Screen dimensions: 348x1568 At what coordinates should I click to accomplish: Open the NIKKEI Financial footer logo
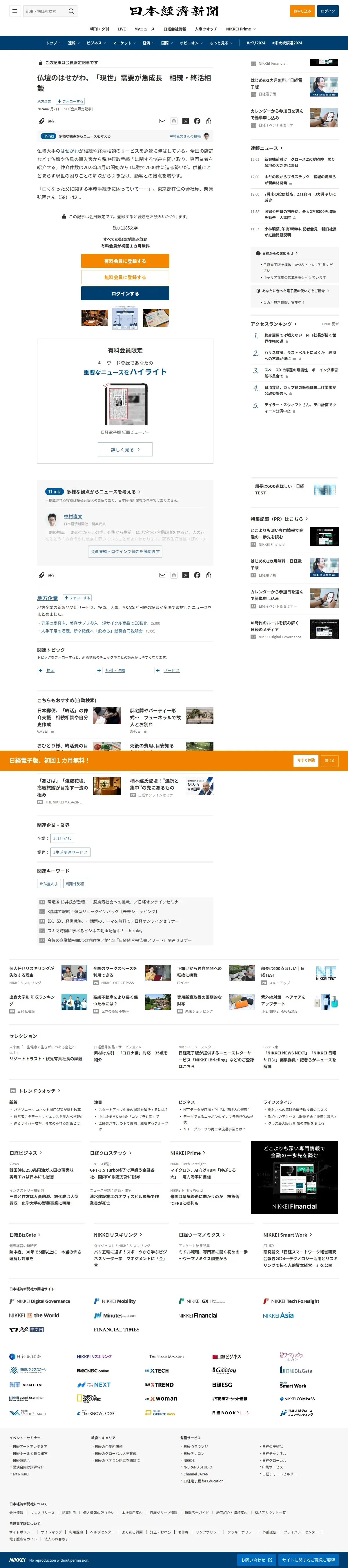coord(198,1315)
